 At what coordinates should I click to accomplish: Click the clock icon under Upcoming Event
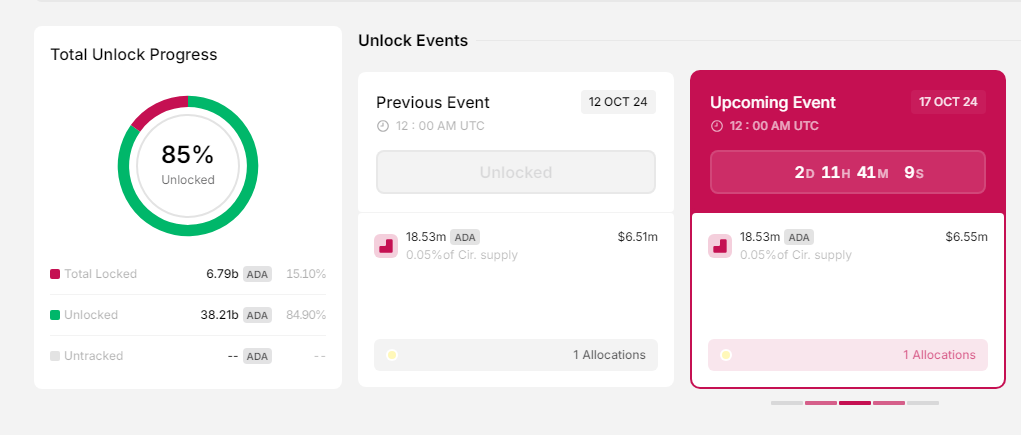pyautogui.click(x=717, y=126)
